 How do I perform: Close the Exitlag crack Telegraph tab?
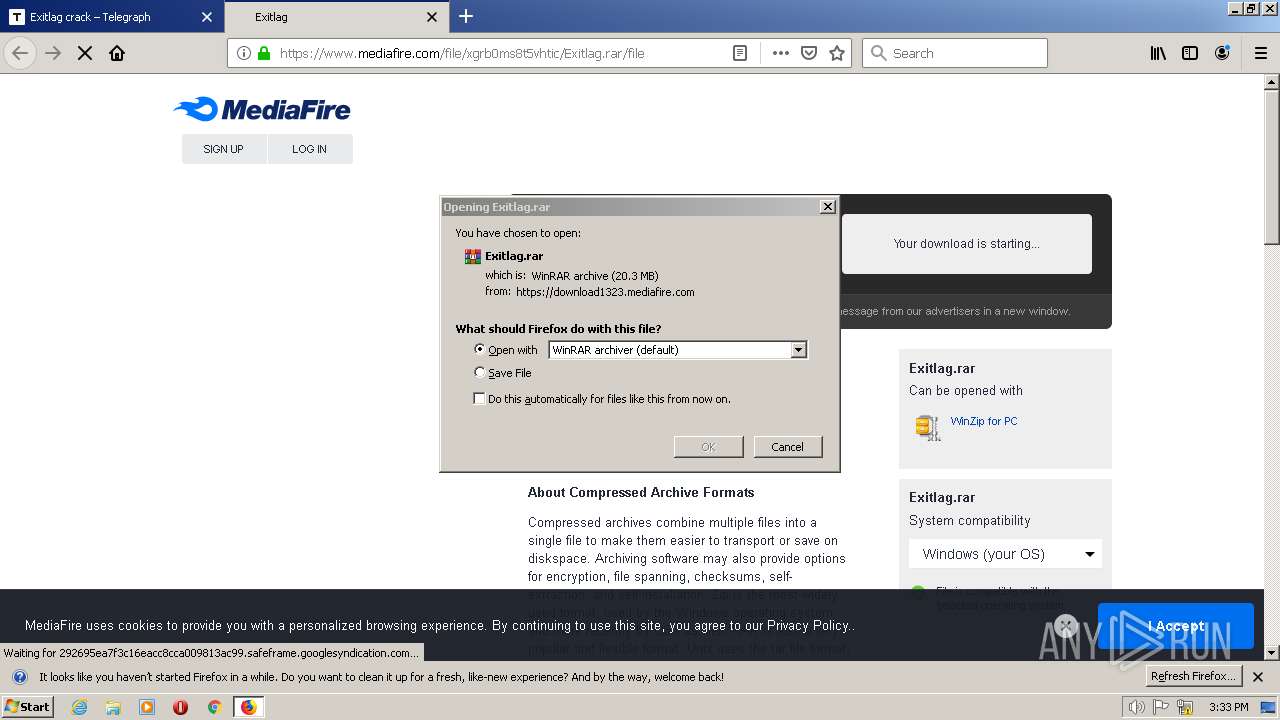(207, 17)
